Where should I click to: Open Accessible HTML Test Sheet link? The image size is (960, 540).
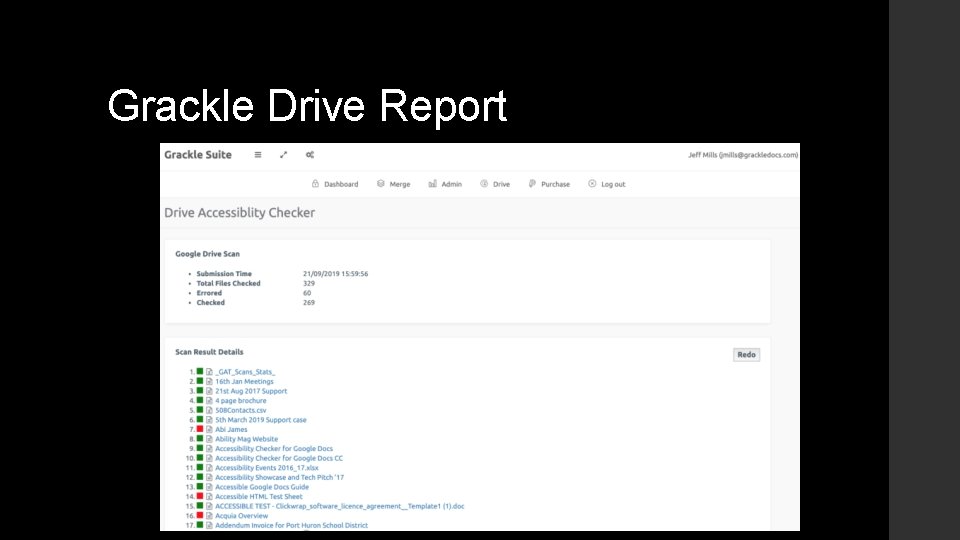pyautogui.click(x=259, y=497)
